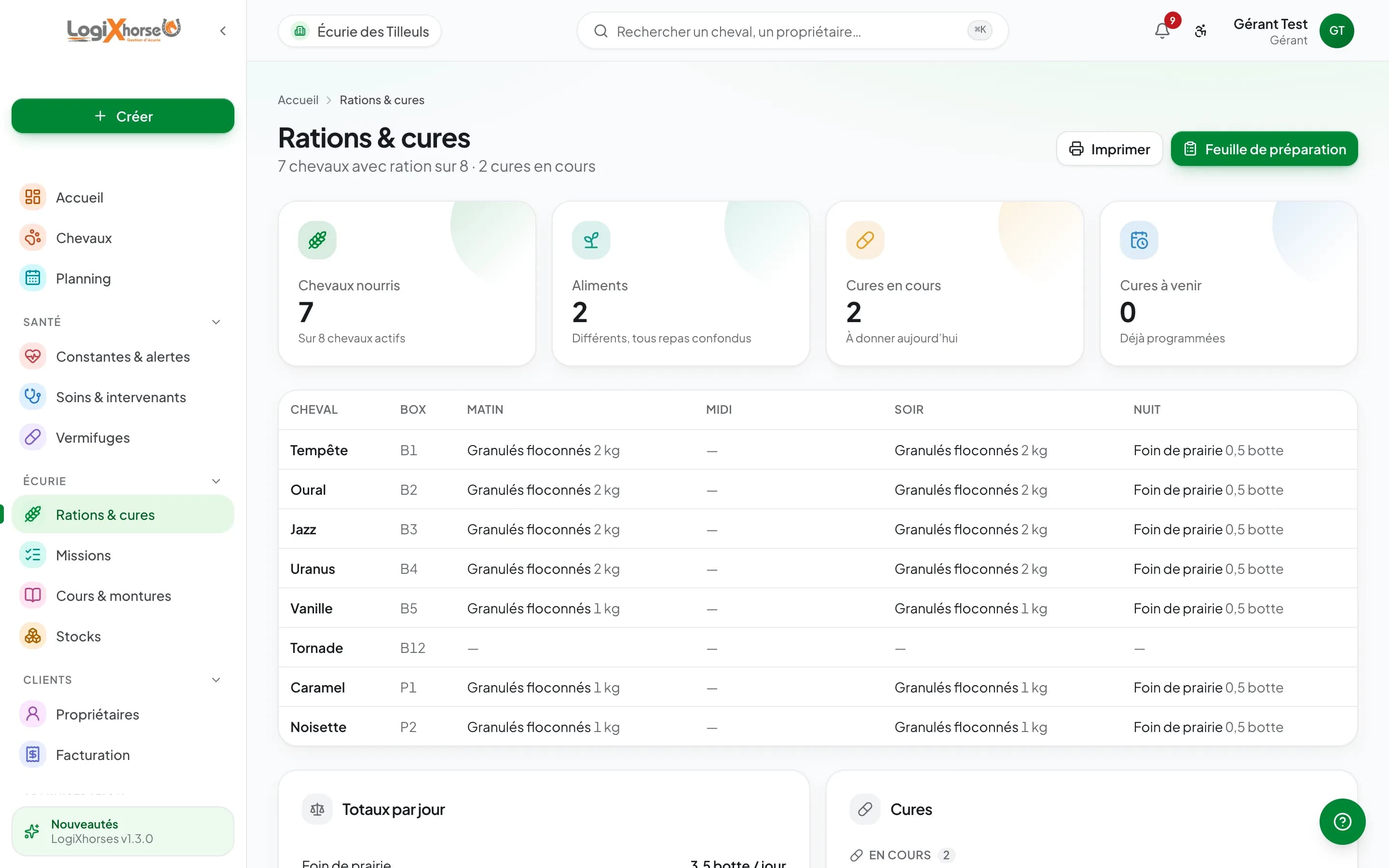Click the Imprimer button
1389x868 pixels.
pyautogui.click(x=1109, y=149)
